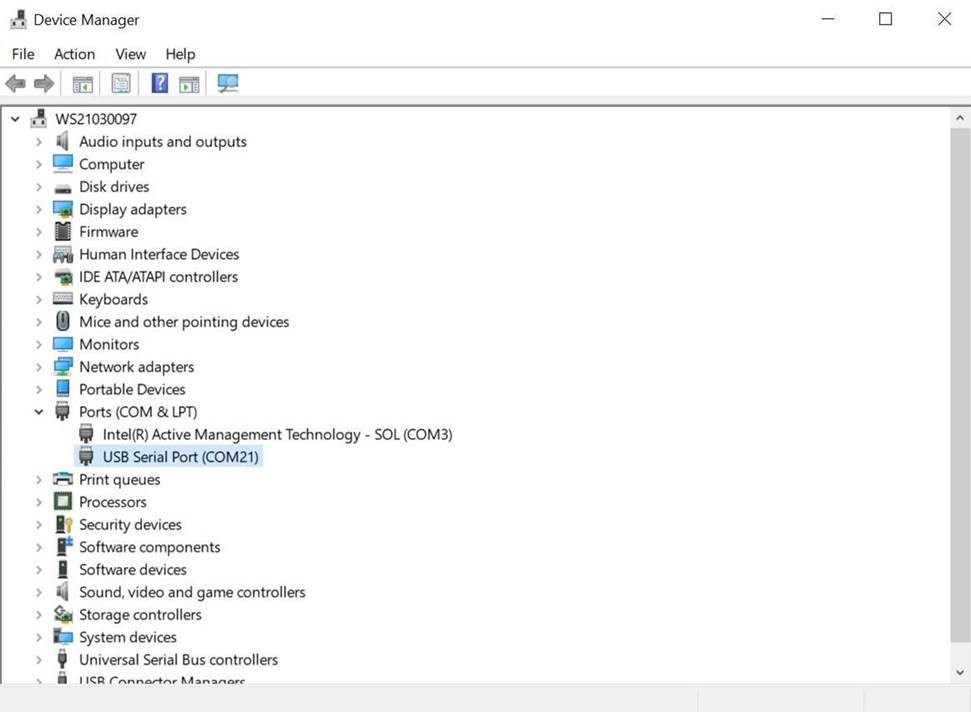Expand the Disk drives category
The image size is (971, 712).
[39, 187]
